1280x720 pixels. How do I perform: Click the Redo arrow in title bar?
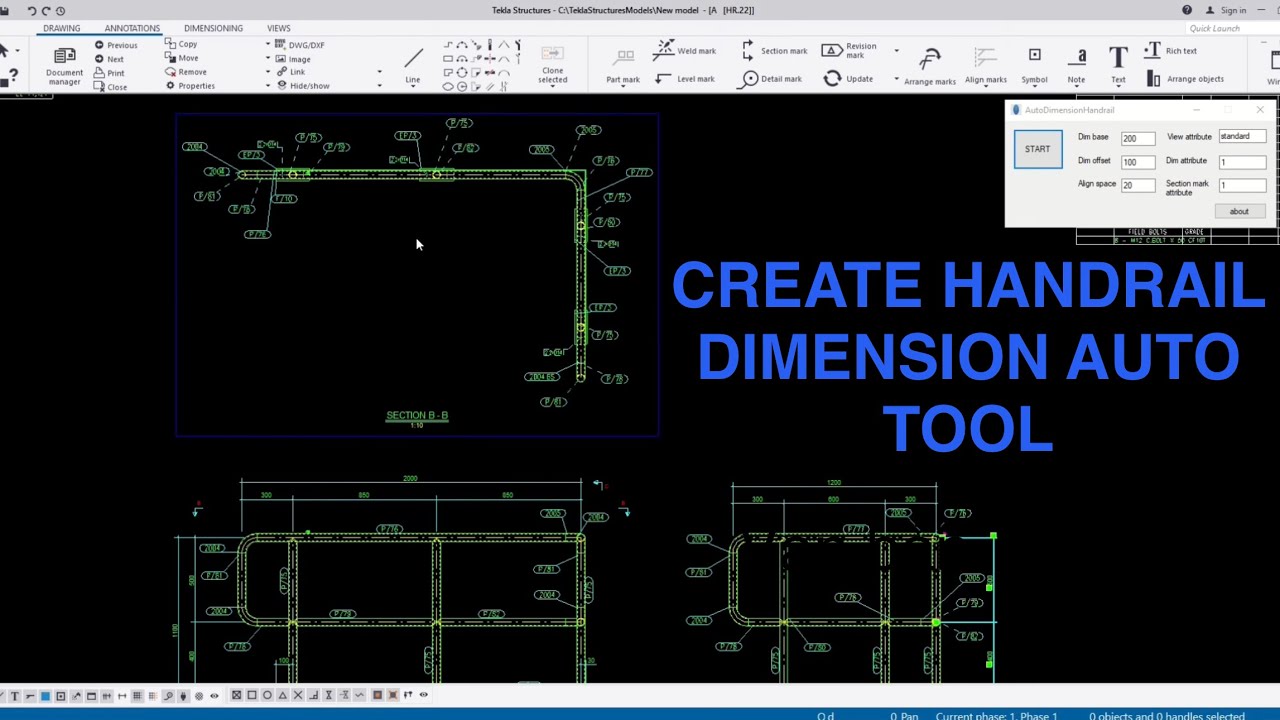pyautogui.click(x=46, y=10)
